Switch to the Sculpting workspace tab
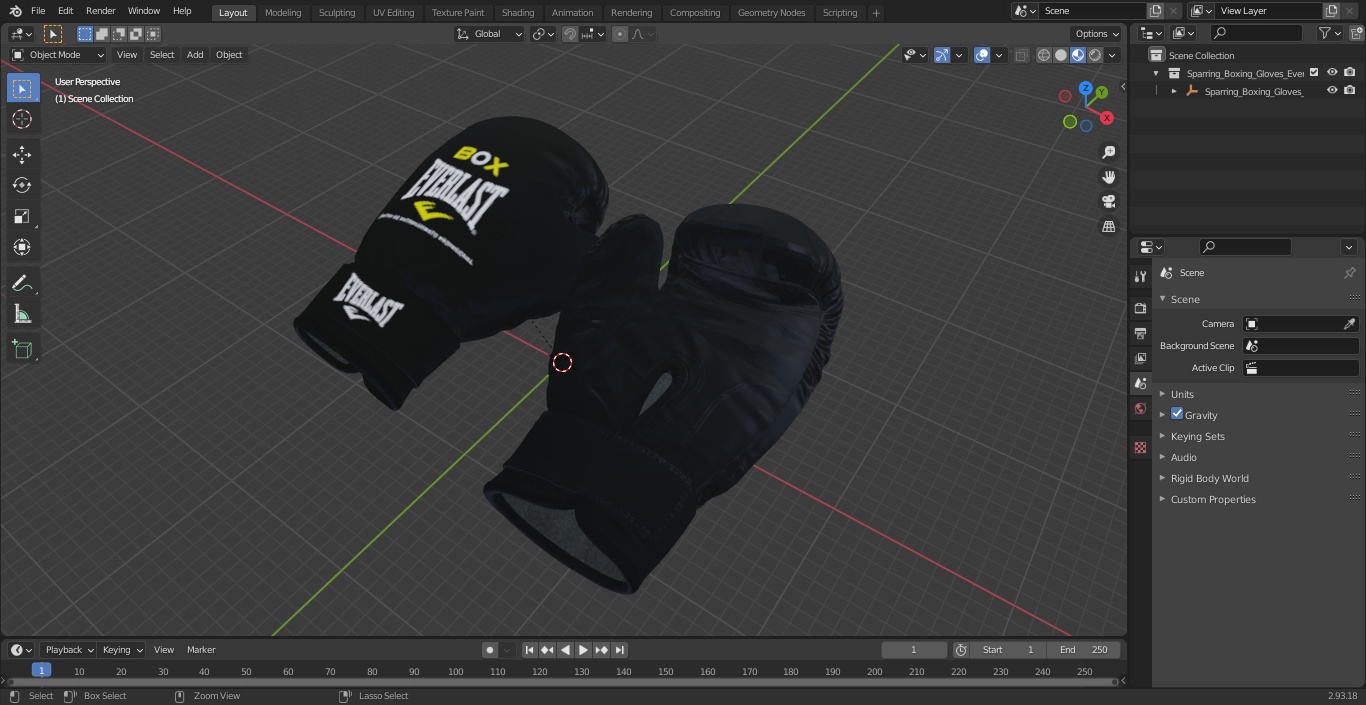Viewport: 1366px width, 705px height. tap(337, 12)
